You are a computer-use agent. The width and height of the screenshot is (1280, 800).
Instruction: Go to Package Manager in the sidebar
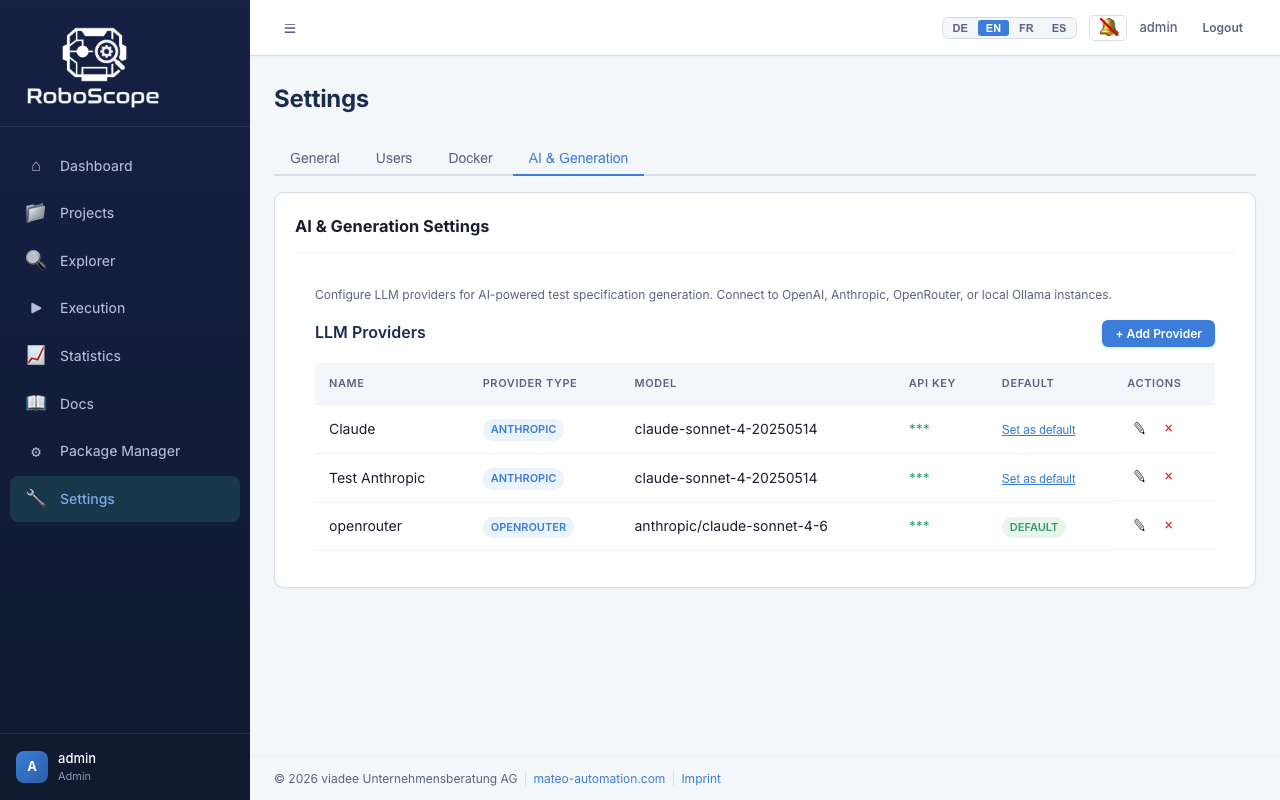point(120,451)
